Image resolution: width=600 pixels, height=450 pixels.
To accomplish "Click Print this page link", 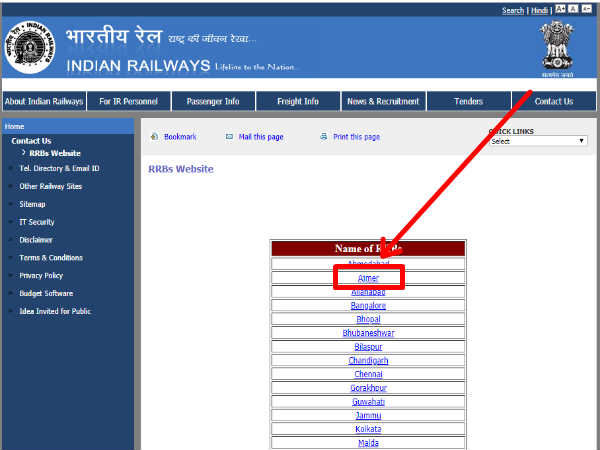I will click(357, 137).
